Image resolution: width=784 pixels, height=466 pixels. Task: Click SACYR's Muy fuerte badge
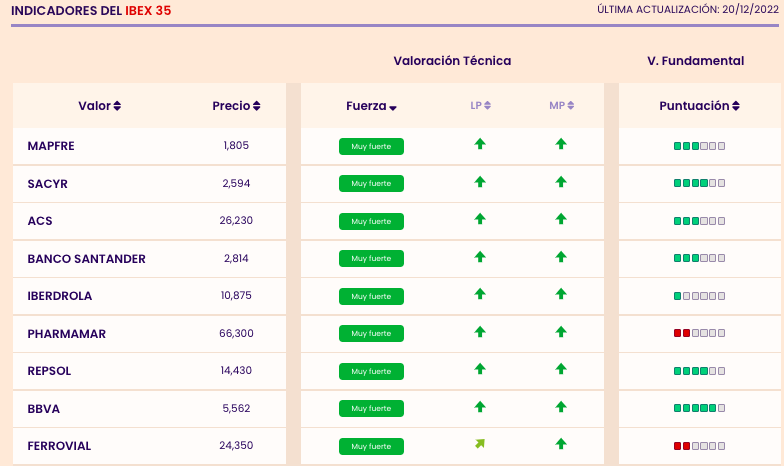click(371, 184)
